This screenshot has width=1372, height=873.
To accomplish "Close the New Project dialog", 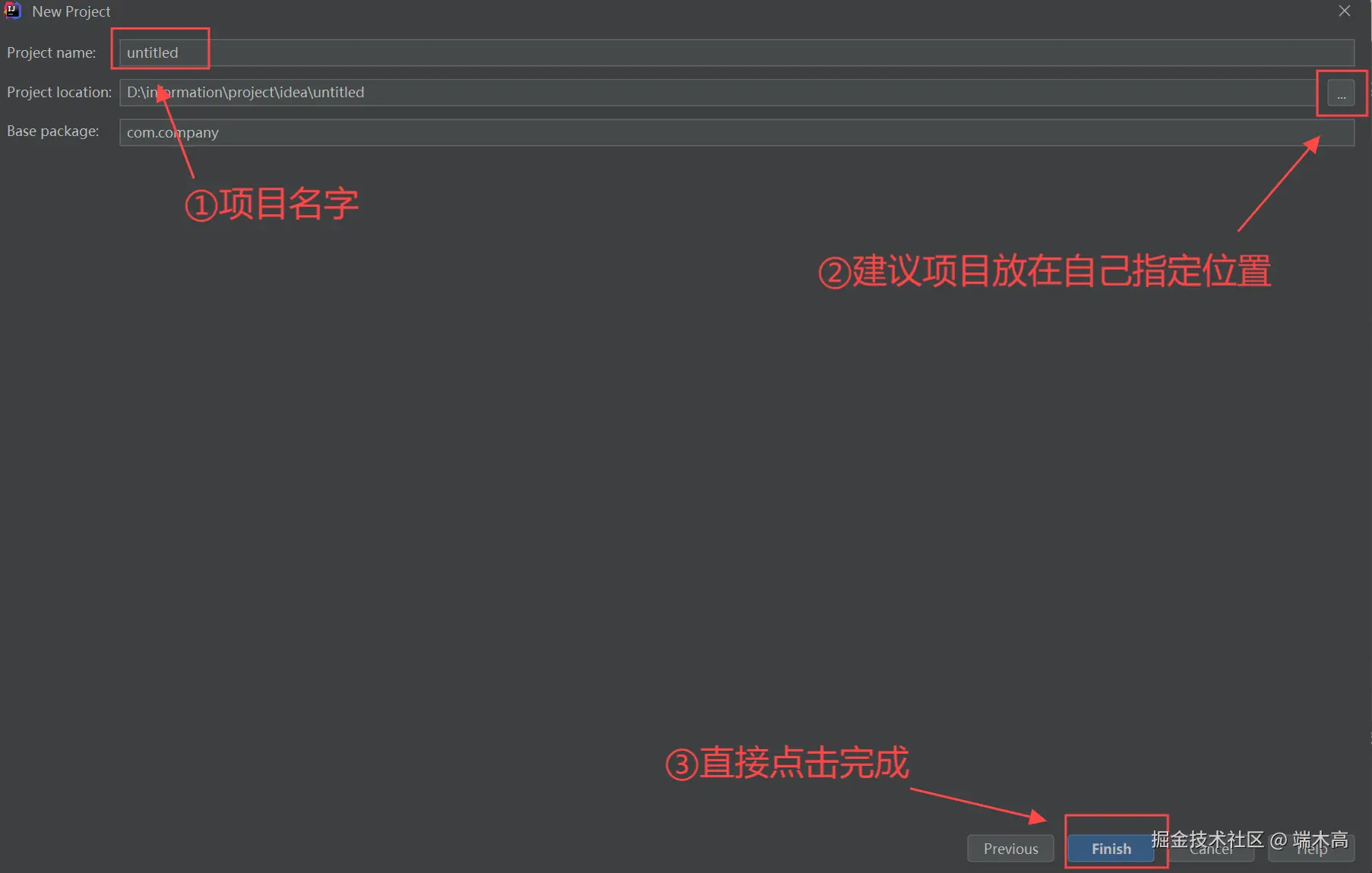I will coord(1344,11).
